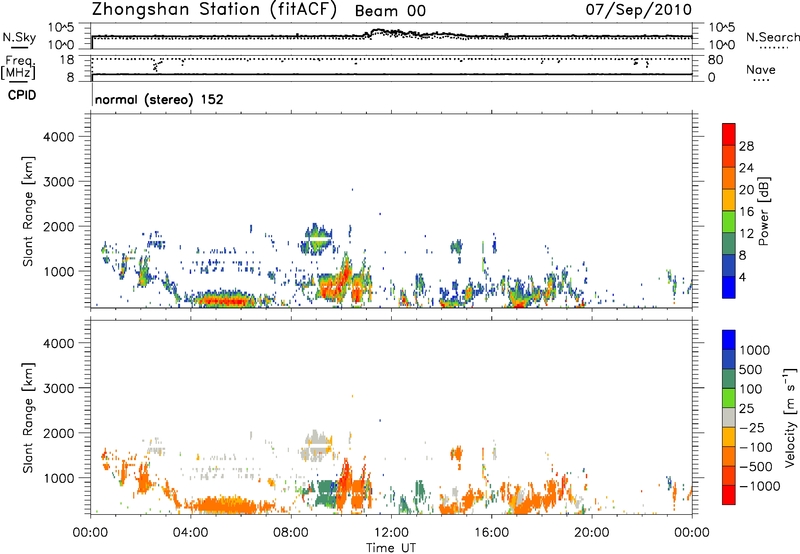Click the '20:00' time axis label
Viewport: 800px width, 554px height.
click(x=591, y=533)
